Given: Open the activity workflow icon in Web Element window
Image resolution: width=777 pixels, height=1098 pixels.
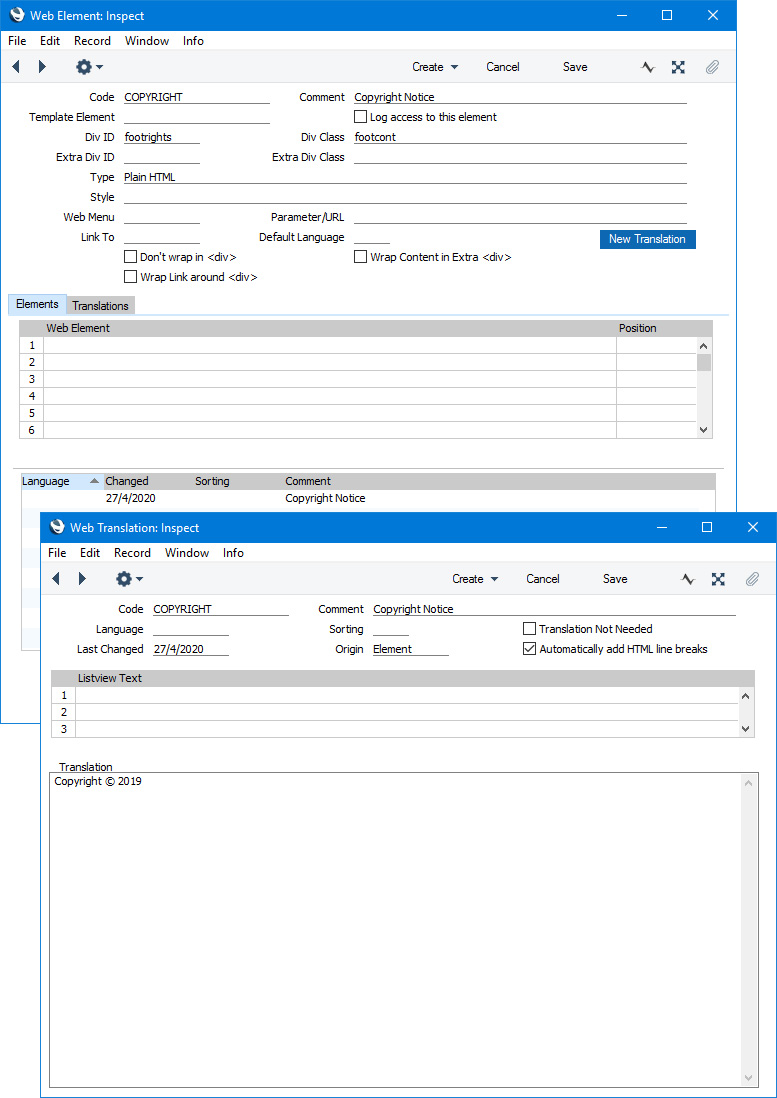Looking at the screenshot, I should click(648, 67).
